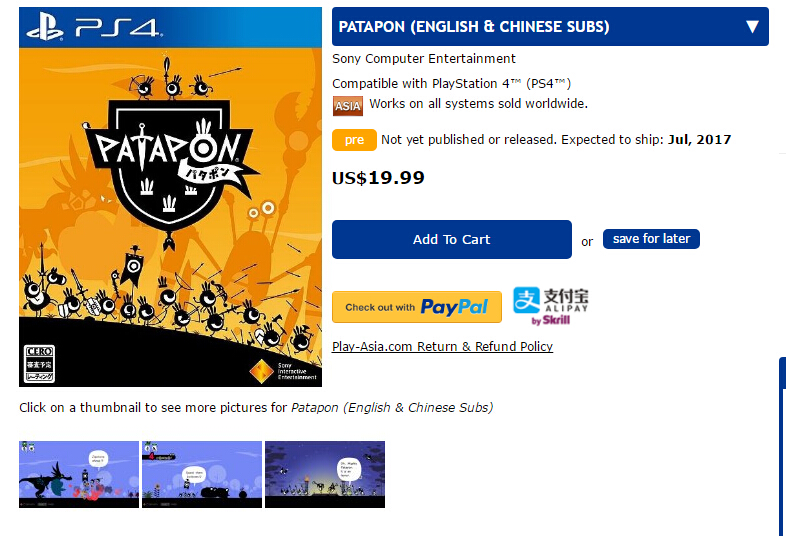The image size is (786, 536).
Task: Check out with PayPal
Action: 417,307
